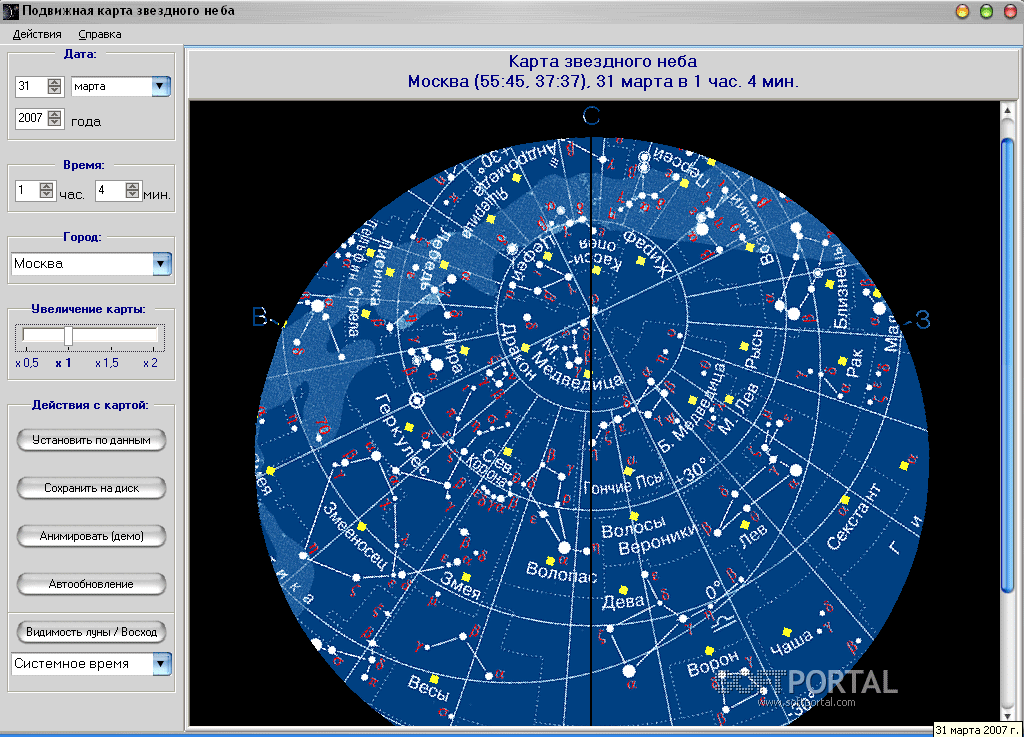This screenshot has width=1024, height=737.
Task: Increase the year 2007 with up arrow
Action: [55, 114]
